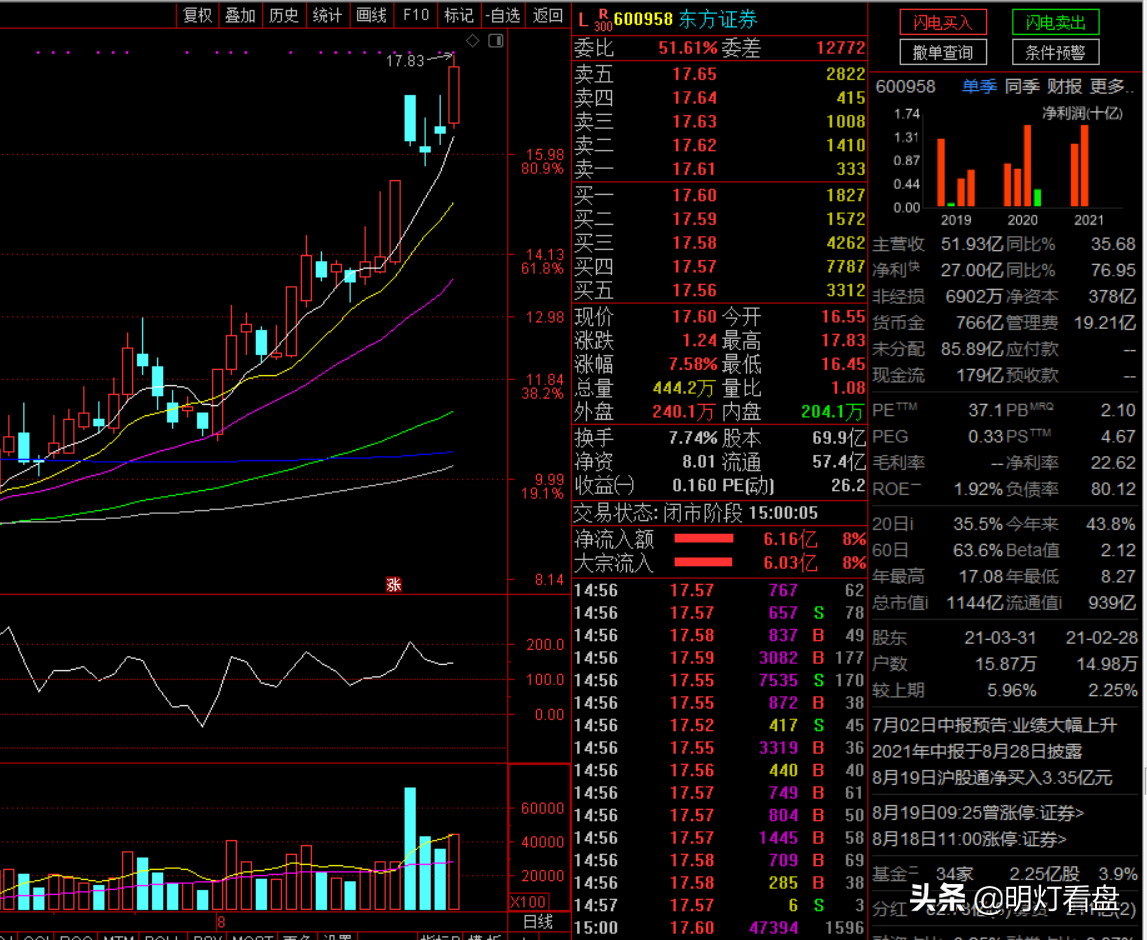
Task: Click the 最高 value 17.83
Action: click(843, 340)
